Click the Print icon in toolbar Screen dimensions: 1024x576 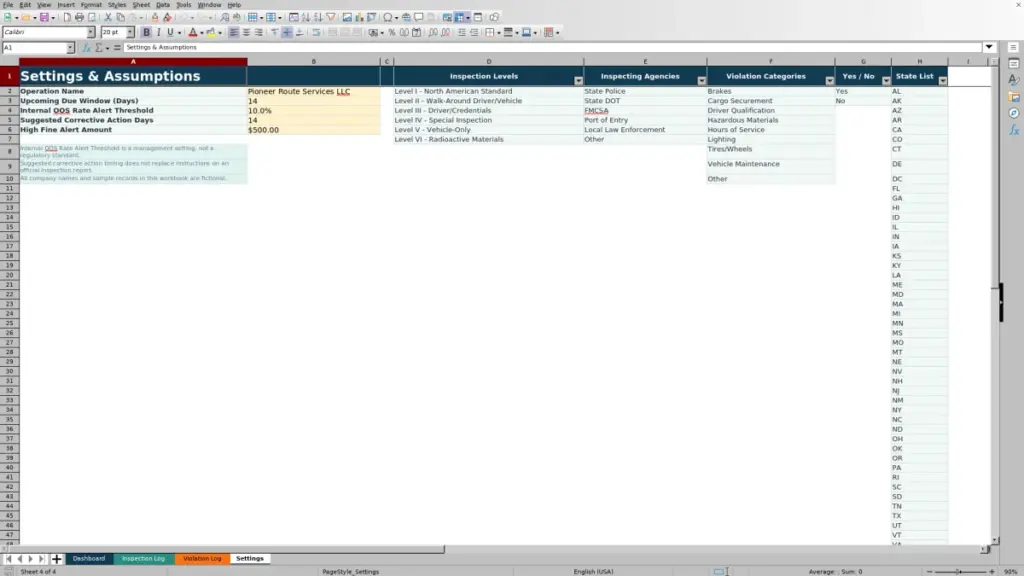(x=79, y=18)
